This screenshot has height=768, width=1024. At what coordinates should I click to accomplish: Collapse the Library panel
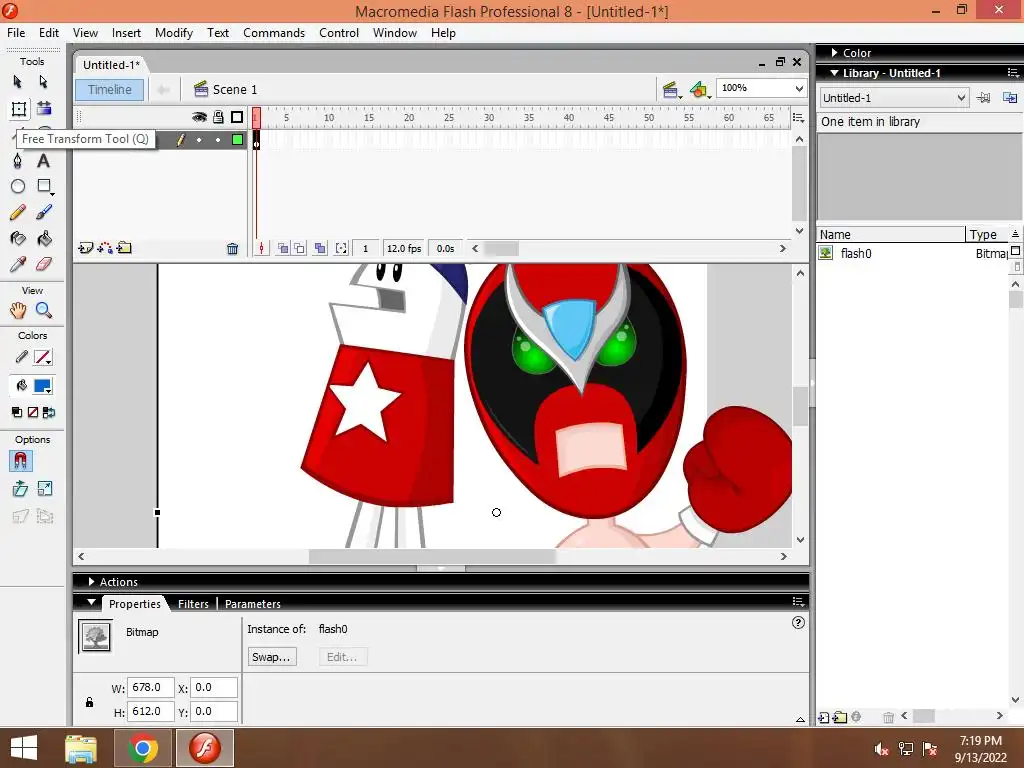tap(835, 73)
